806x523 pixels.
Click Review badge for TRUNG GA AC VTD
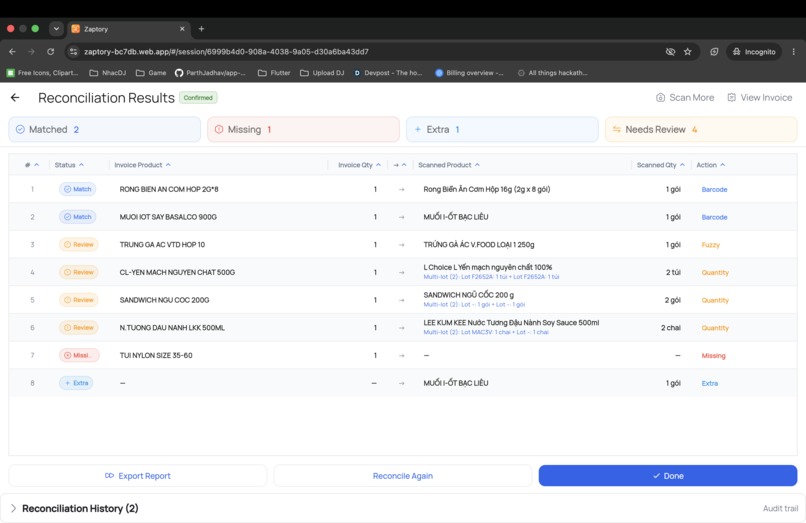pyautogui.click(x=79, y=245)
